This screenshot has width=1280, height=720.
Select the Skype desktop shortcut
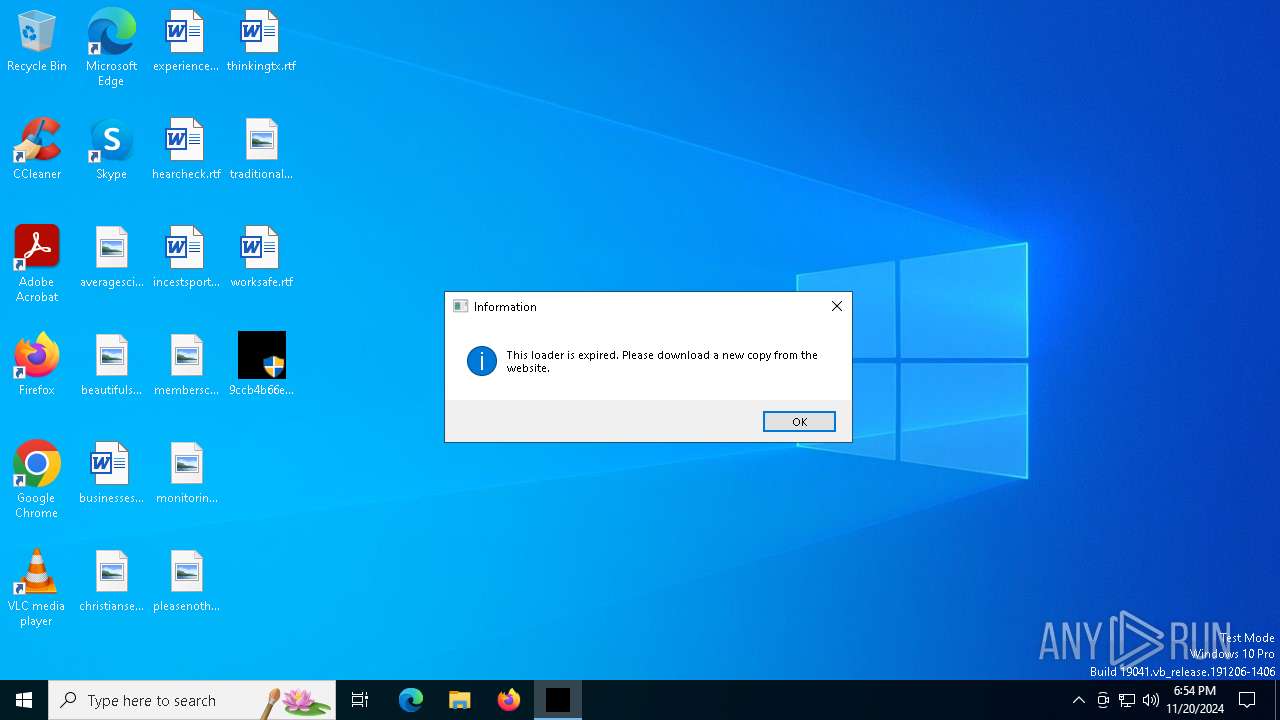(x=111, y=150)
